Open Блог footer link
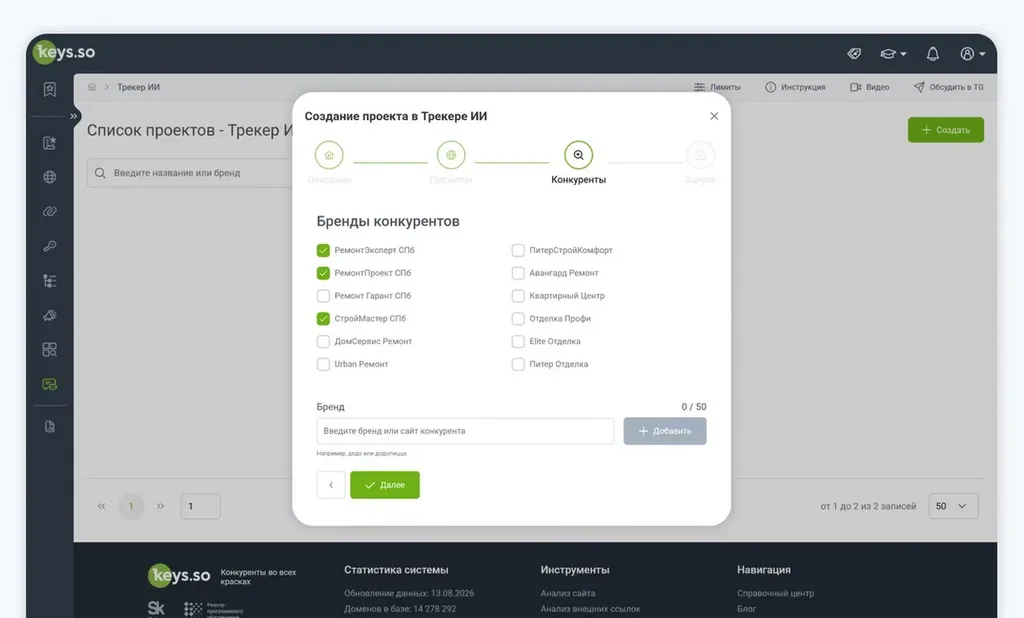Image resolution: width=1024 pixels, height=618 pixels. coord(746,609)
